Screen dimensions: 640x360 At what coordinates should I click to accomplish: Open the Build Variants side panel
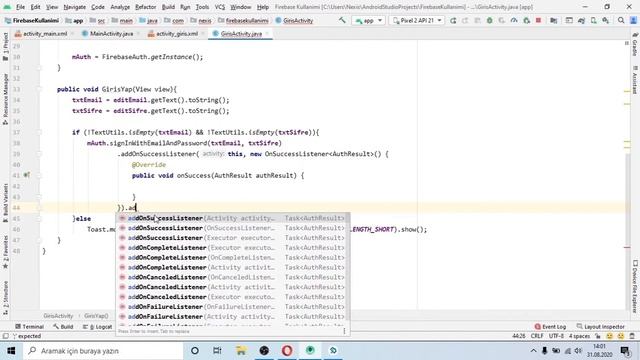coord(5,202)
